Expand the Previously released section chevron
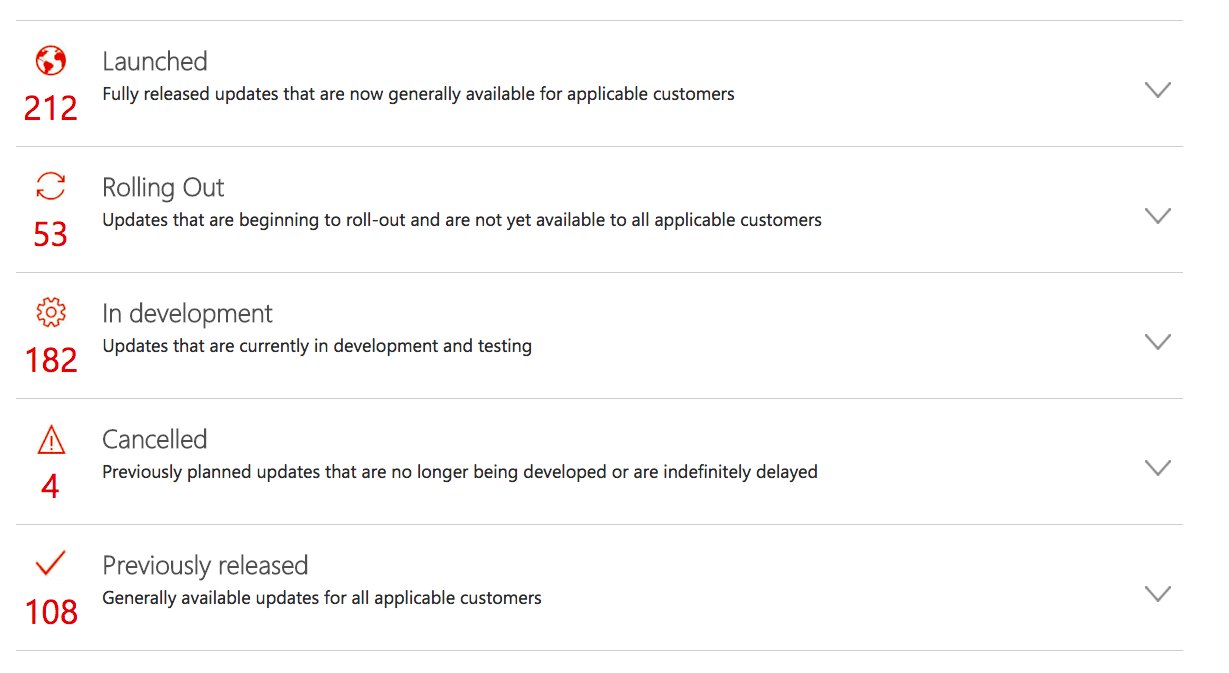This screenshot has height=673, width=1229. (x=1157, y=594)
